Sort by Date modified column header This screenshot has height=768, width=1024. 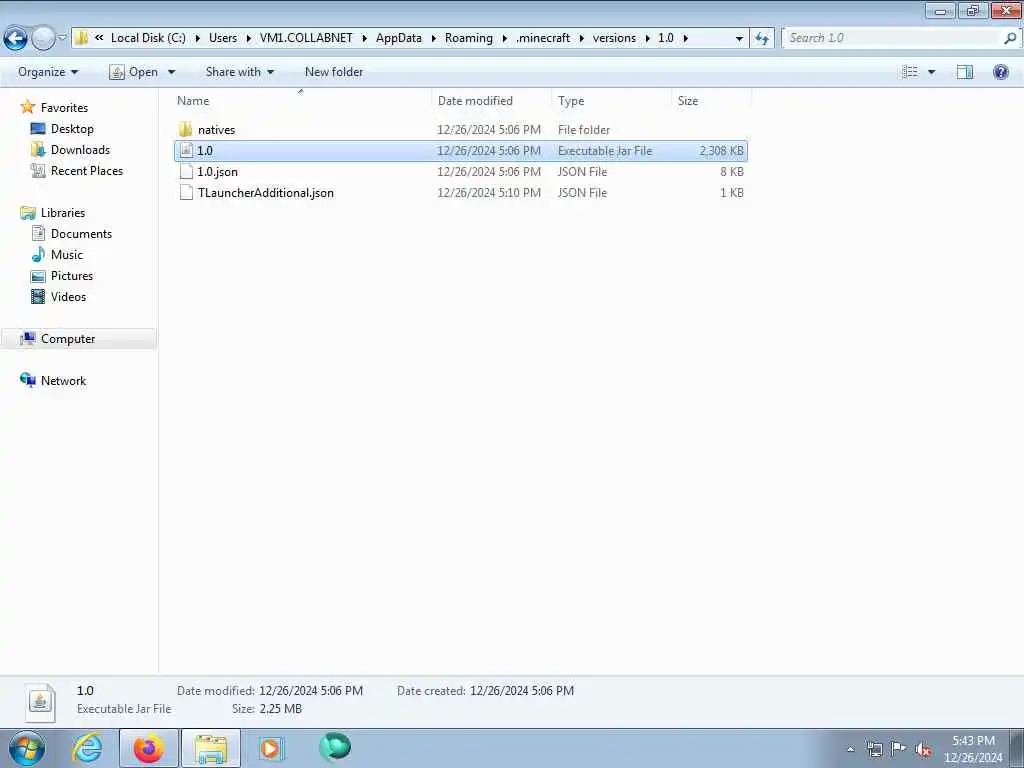491,101
